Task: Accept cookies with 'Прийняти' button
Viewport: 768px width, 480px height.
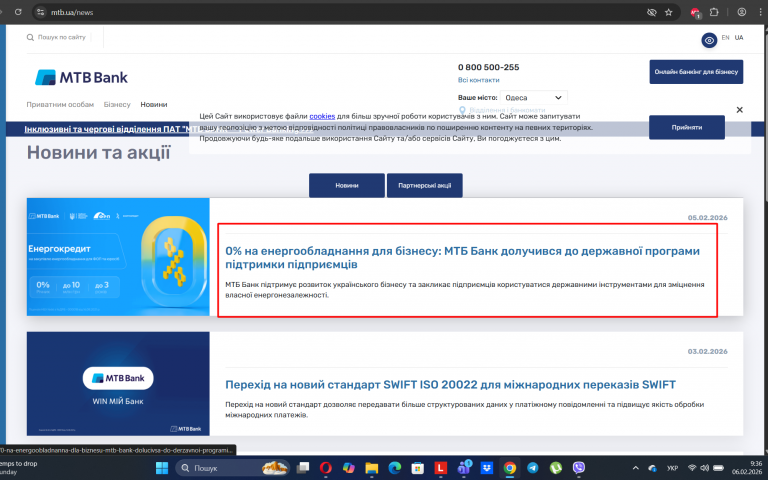Action: 687,127
